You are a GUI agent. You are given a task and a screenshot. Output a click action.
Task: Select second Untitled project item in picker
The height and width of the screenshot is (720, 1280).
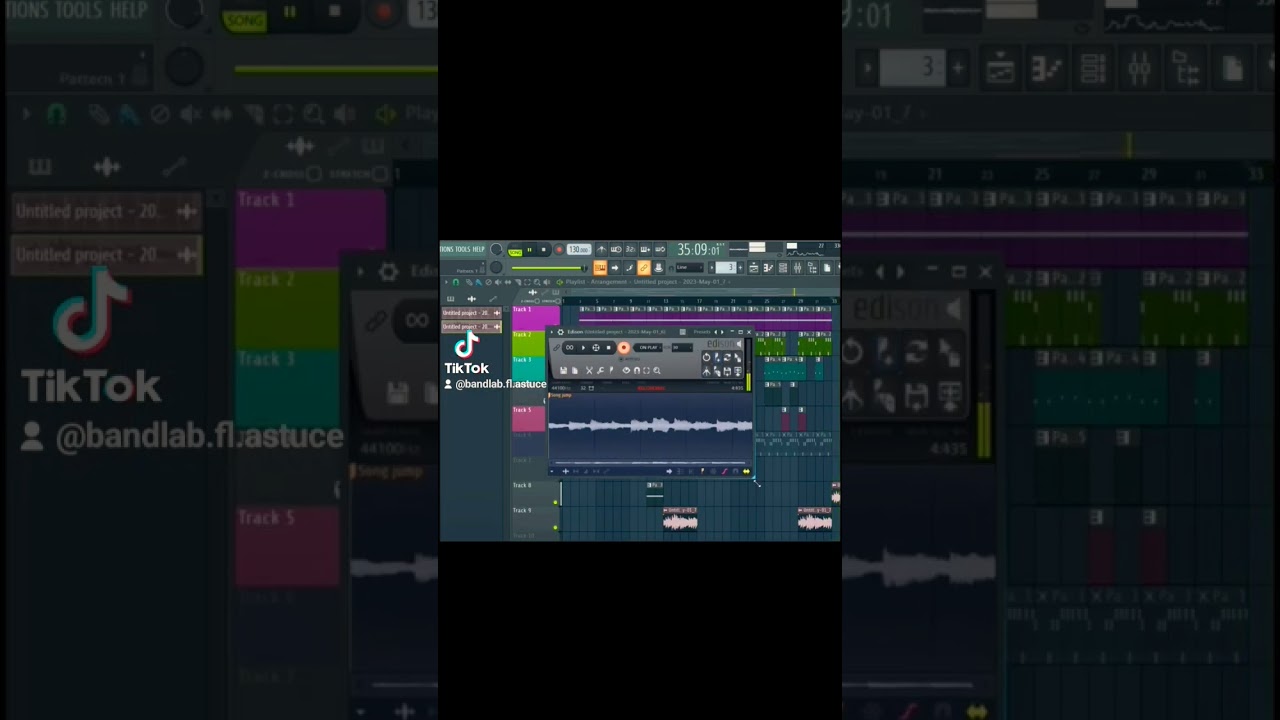tap(472, 326)
